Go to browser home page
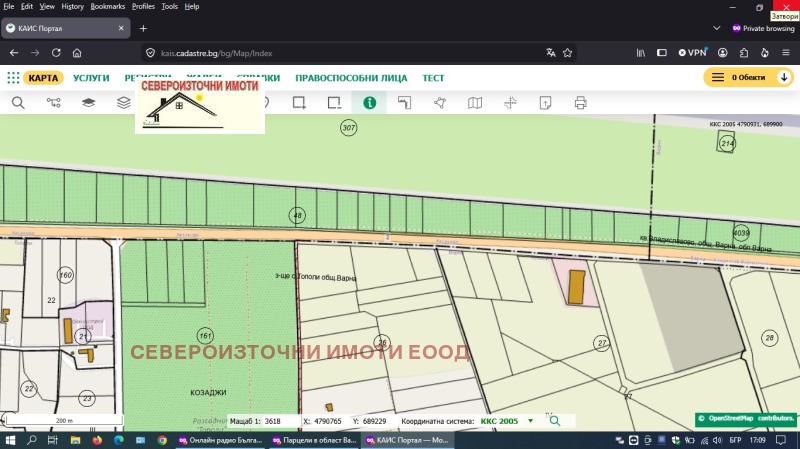The height and width of the screenshot is (449, 800). 77,53
